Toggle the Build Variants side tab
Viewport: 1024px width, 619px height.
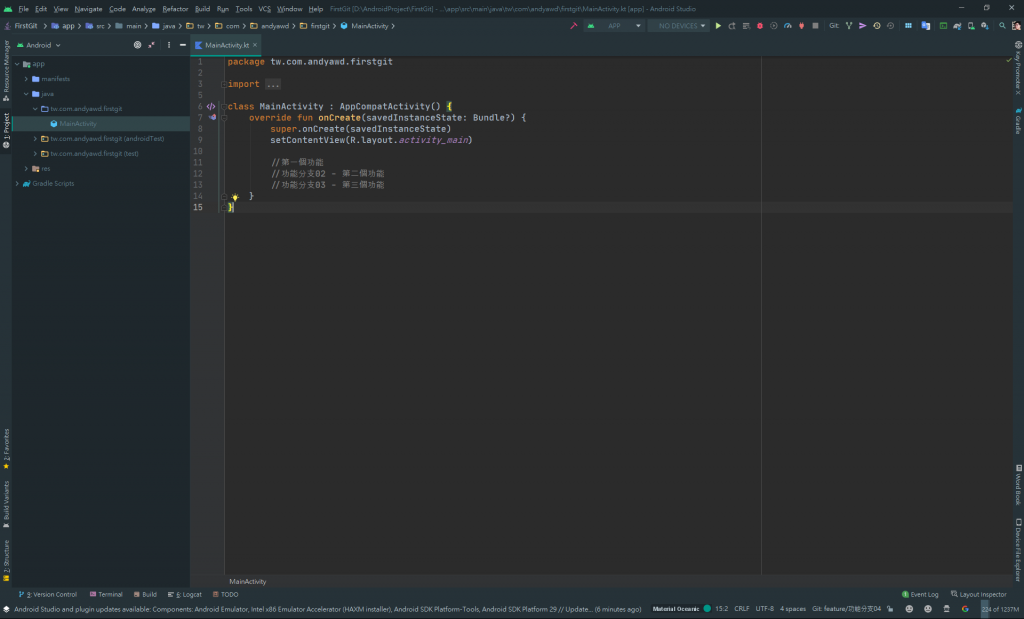coord(7,504)
